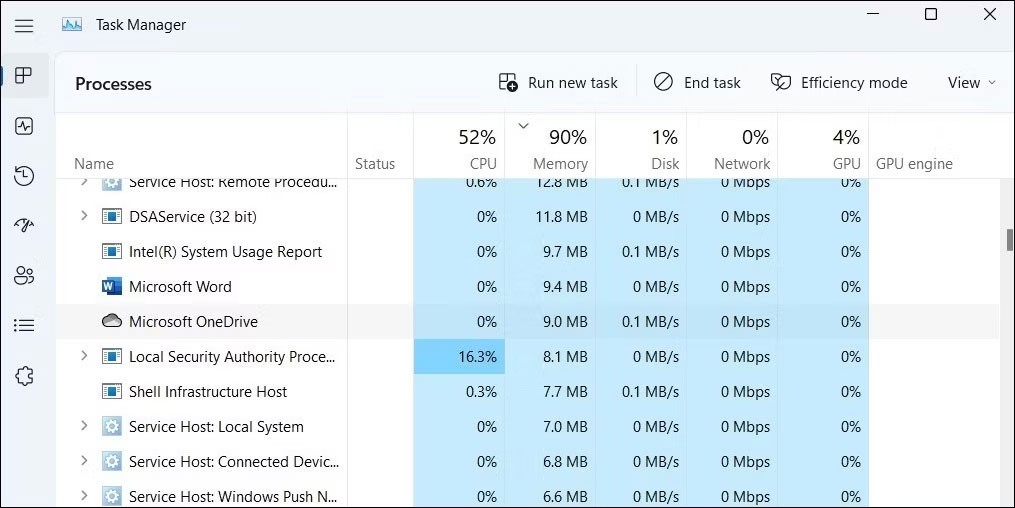Turn on Efficiency mode
The height and width of the screenshot is (508, 1015).
coord(839,83)
